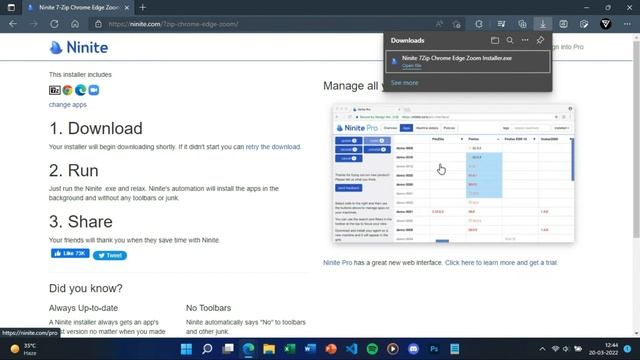Launch Word from taskbar
This screenshot has height=360, width=640.
point(310,349)
